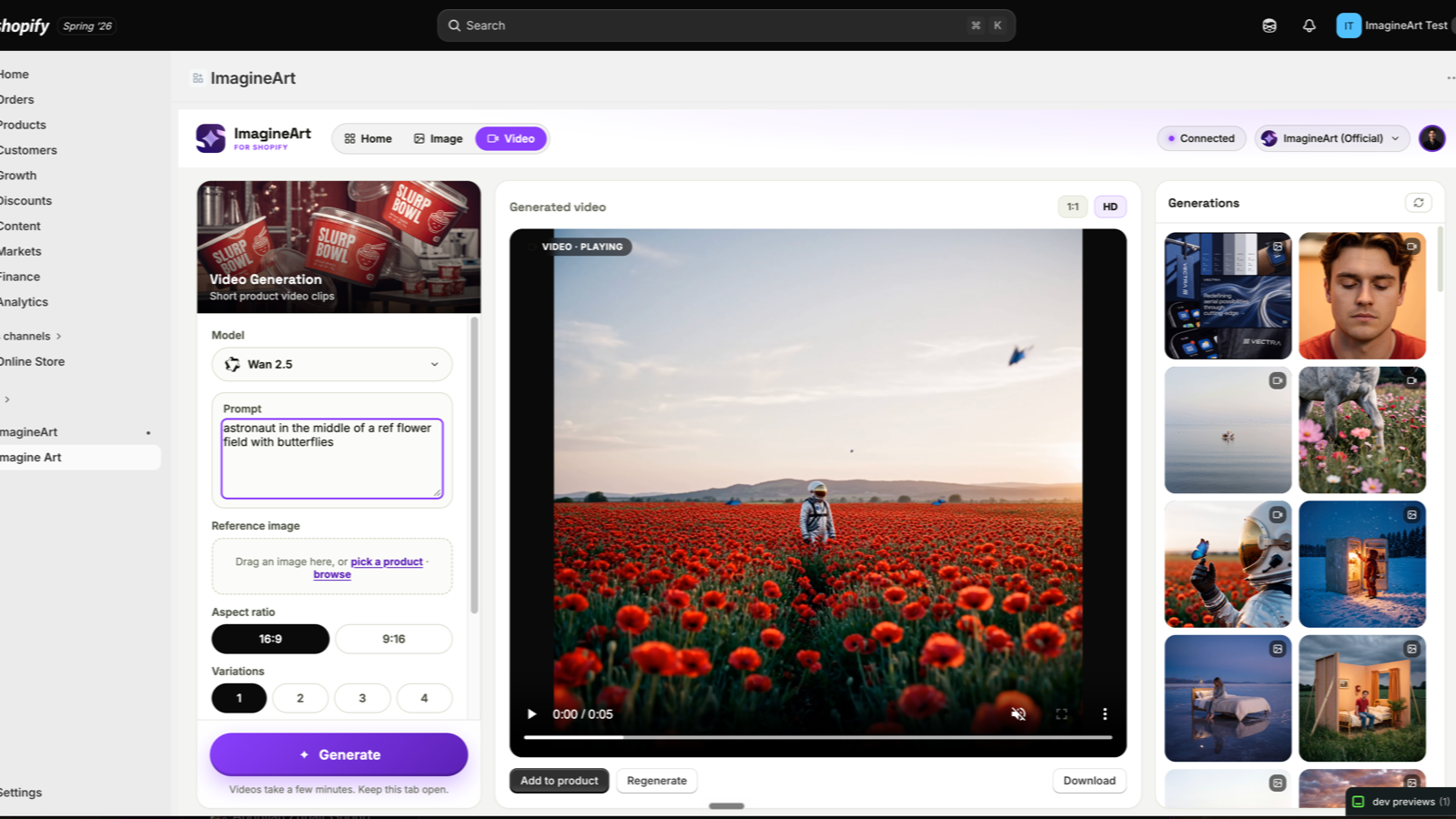The height and width of the screenshot is (819, 1456).
Task: Open Customers in the Shopify sidebar
Action: 28,150
